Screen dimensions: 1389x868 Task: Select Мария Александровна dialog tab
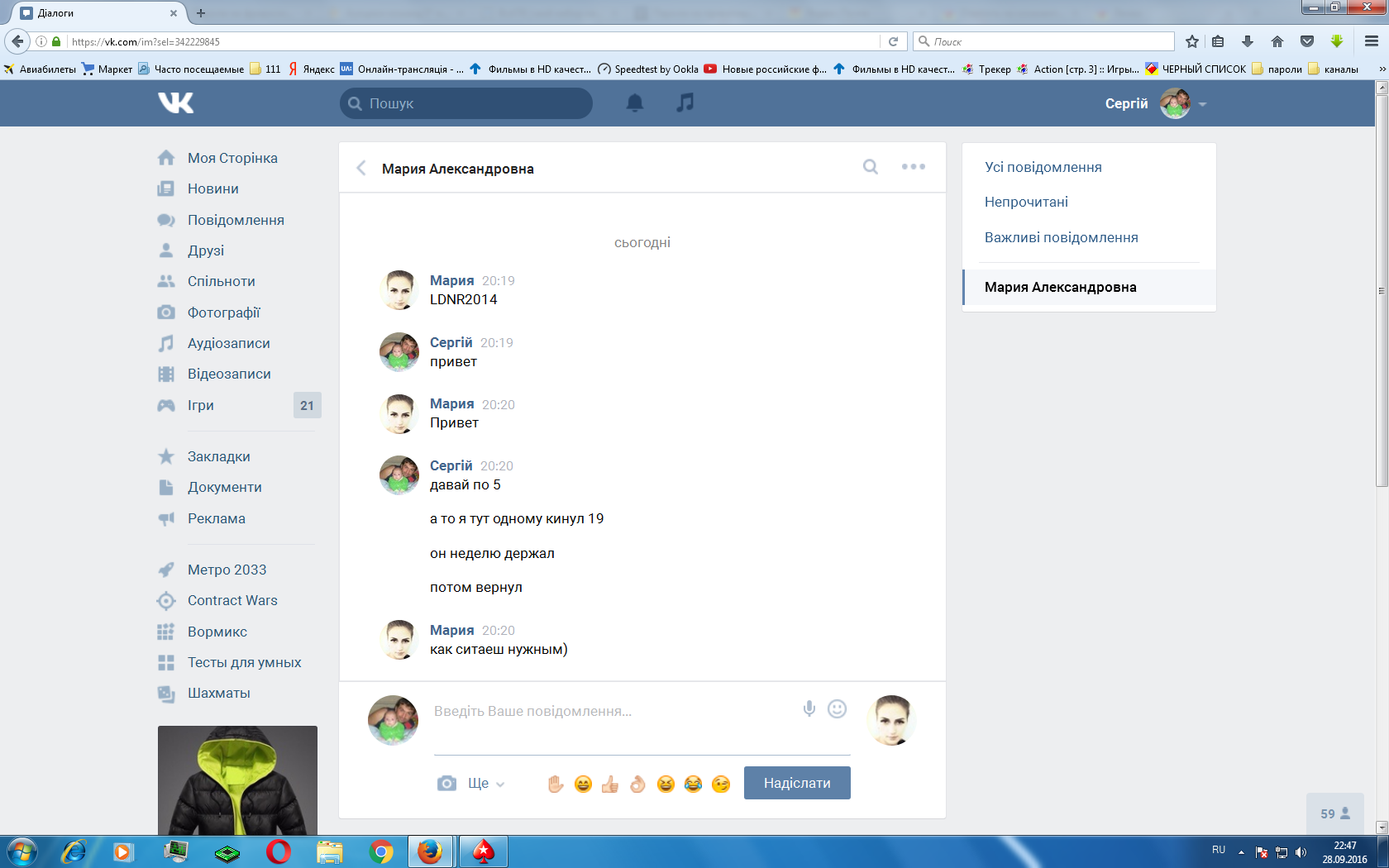(1089, 287)
